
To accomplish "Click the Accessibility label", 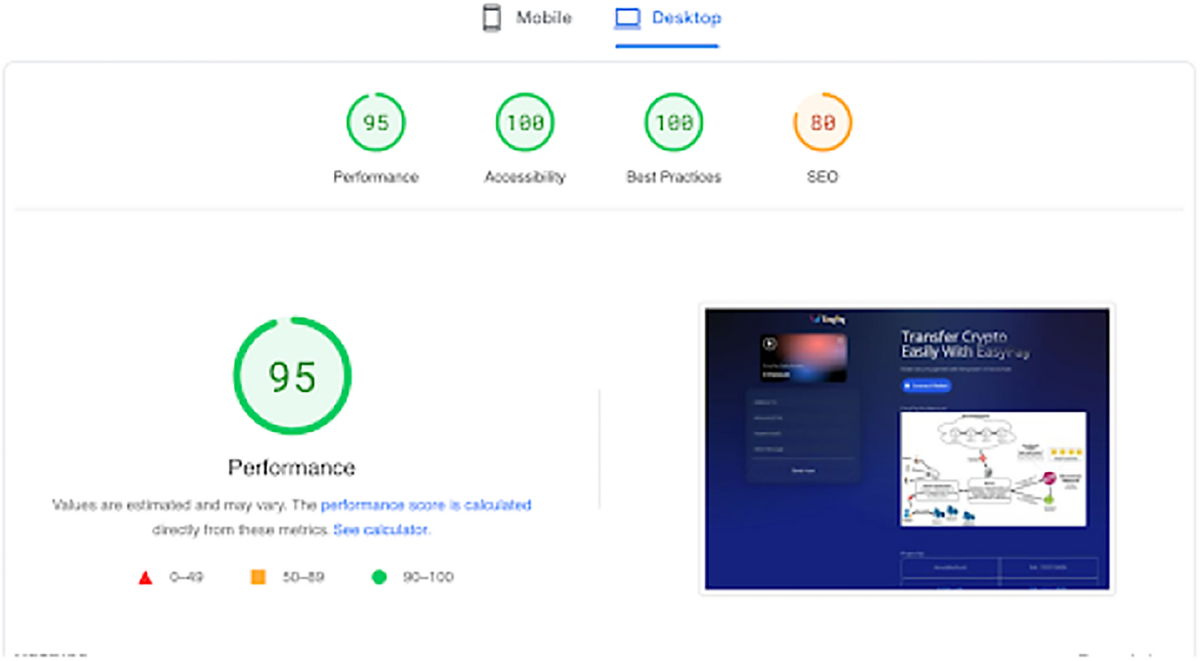I will [525, 177].
